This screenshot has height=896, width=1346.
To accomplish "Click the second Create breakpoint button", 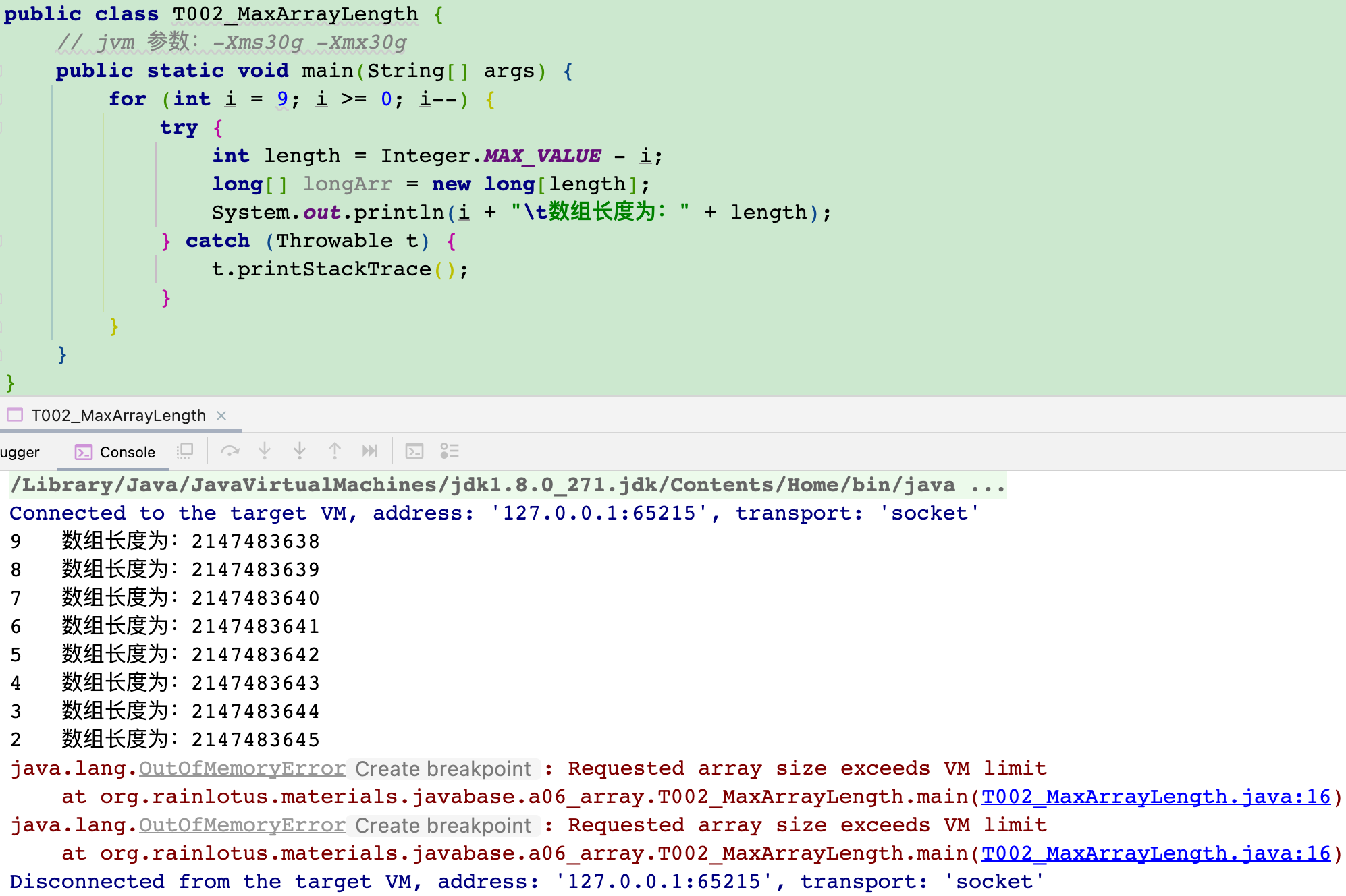I will [x=443, y=826].
